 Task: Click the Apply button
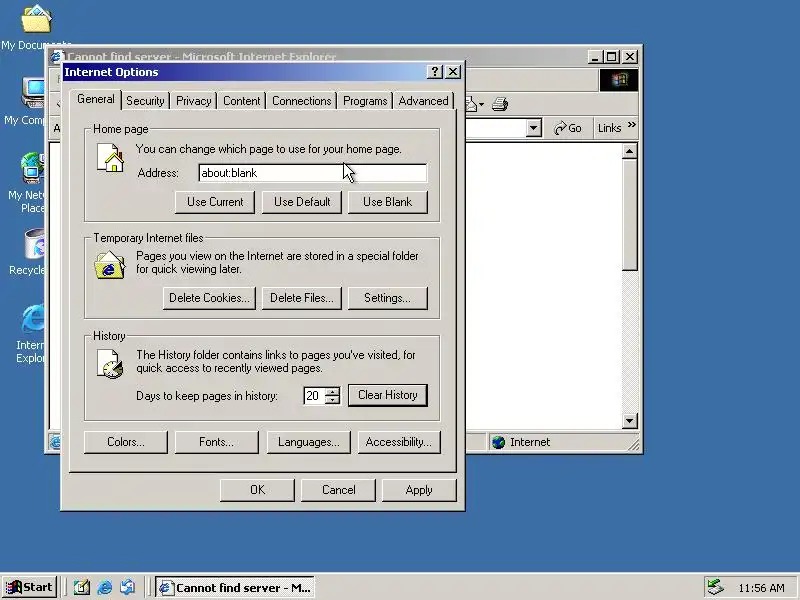pos(419,490)
